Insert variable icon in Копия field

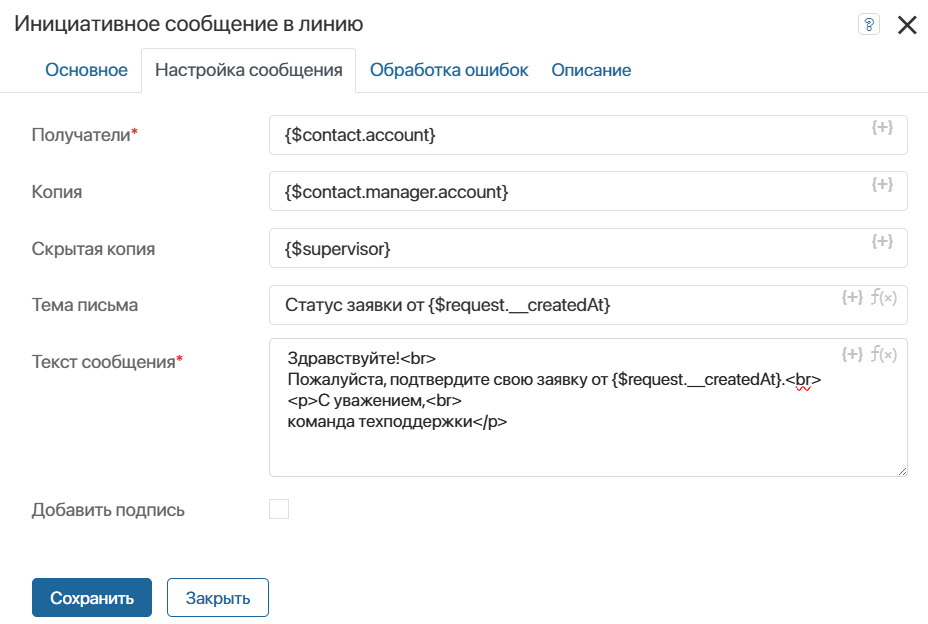click(882, 184)
